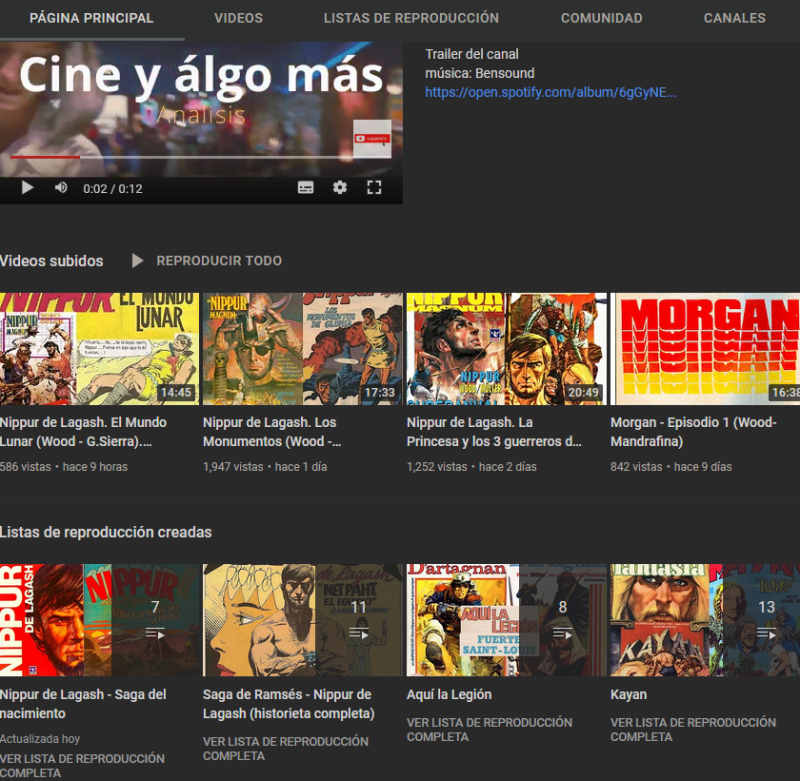Click the '1,947 vistas' text
The width and height of the screenshot is (800, 781).
[233, 466]
